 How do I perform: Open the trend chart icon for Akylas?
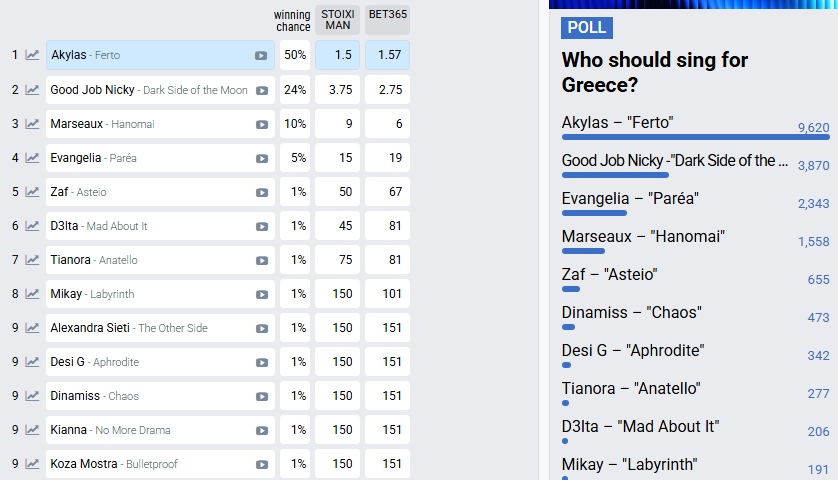[32, 55]
